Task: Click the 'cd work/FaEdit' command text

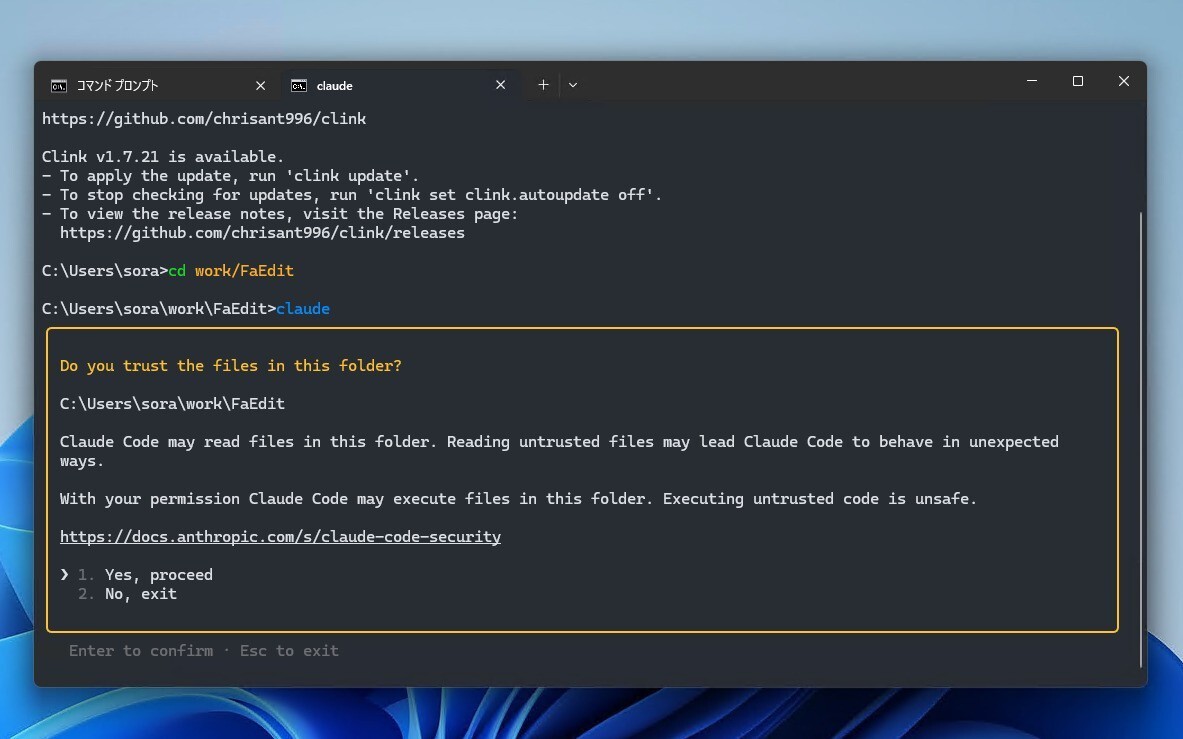Action: pos(231,271)
